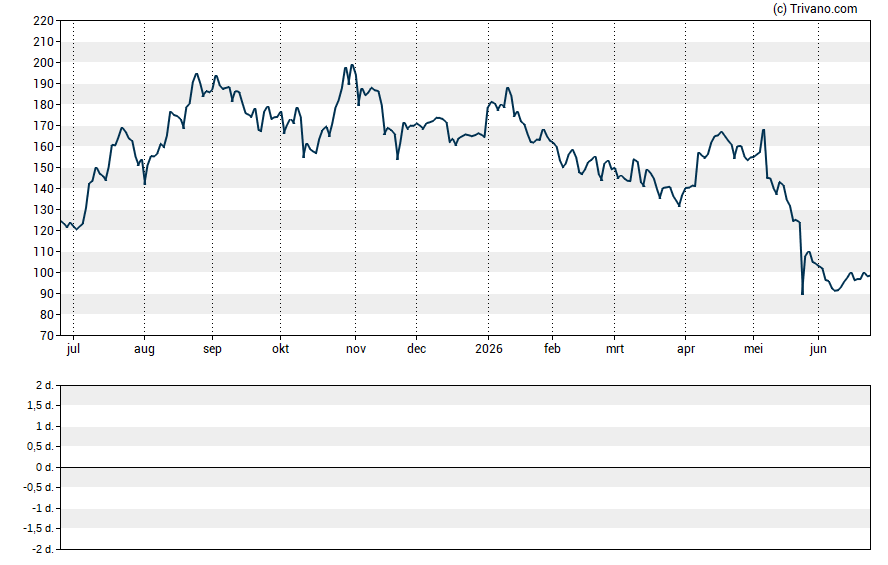The image size is (888, 565).
Task: Click the 'mrt' month label
Action: [615, 349]
